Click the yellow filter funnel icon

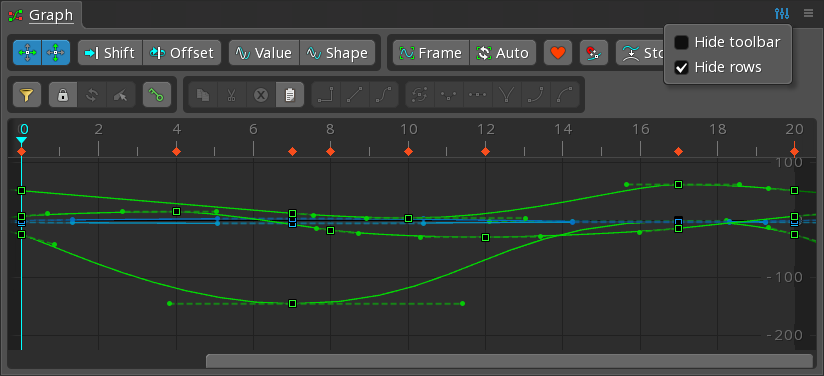(x=27, y=95)
